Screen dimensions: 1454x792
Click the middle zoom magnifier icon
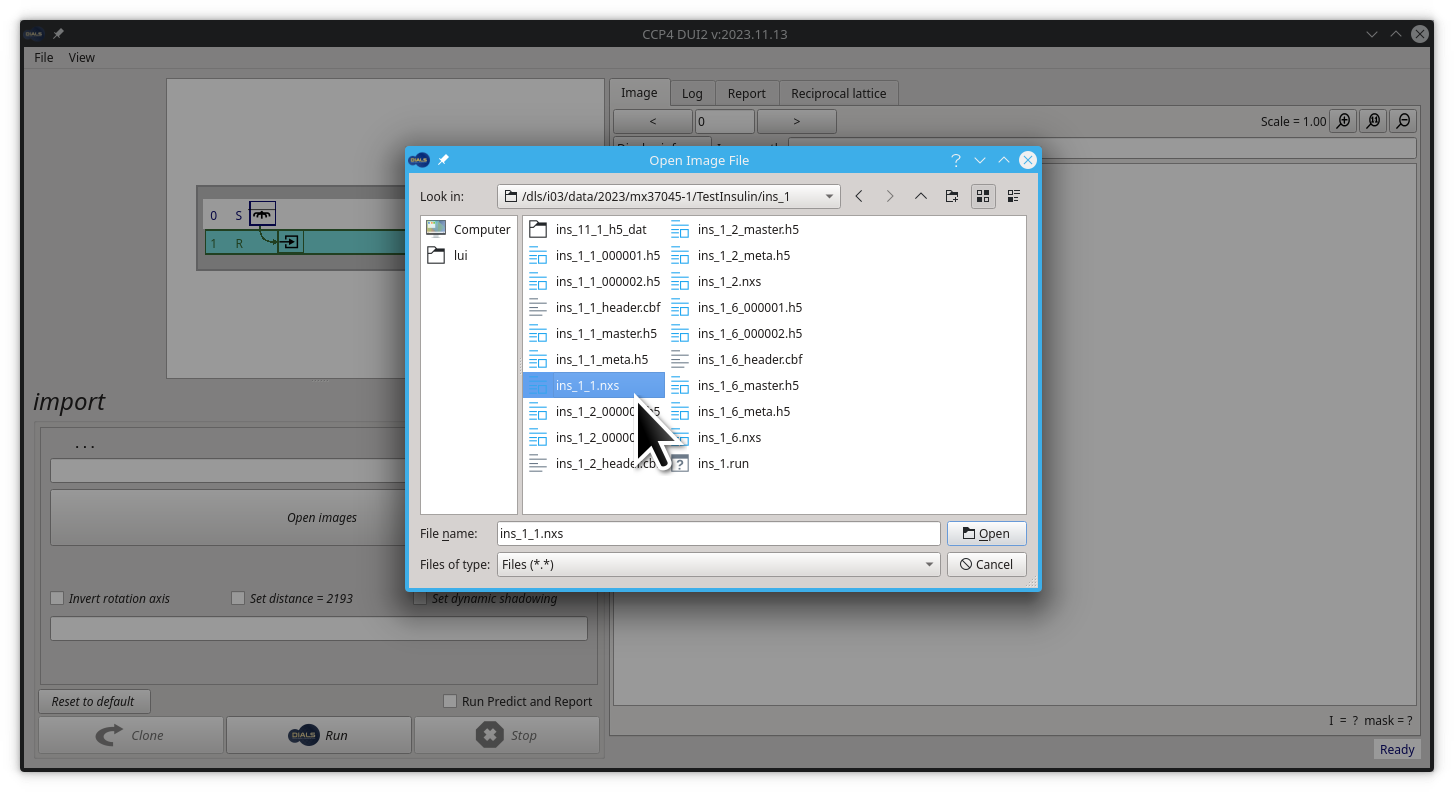[1374, 121]
